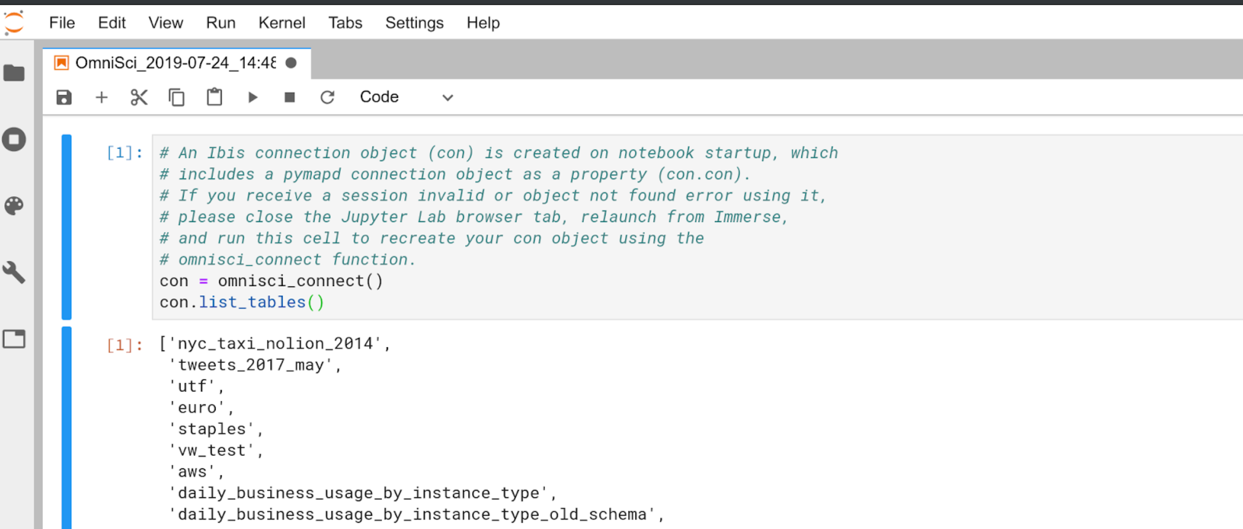Open the Settings menu
The height and width of the screenshot is (529, 1243).
click(x=414, y=22)
